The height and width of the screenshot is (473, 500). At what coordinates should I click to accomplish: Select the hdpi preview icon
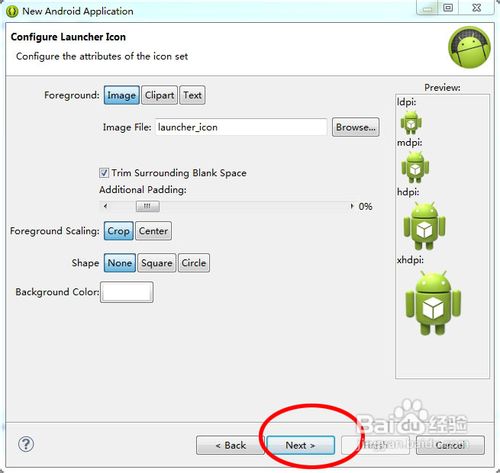coord(424,226)
